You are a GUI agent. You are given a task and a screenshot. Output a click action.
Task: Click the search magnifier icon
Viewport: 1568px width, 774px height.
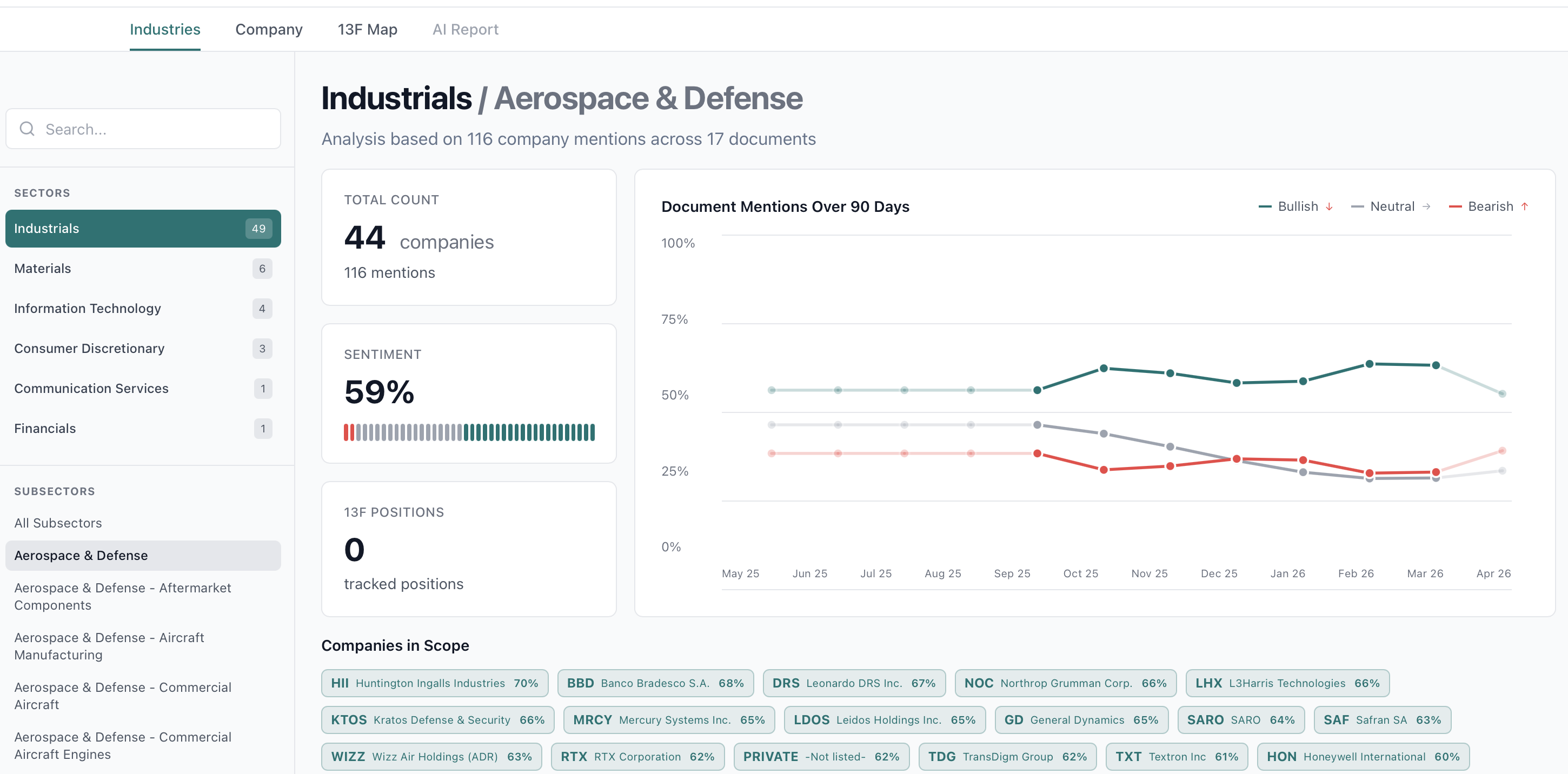(27, 129)
